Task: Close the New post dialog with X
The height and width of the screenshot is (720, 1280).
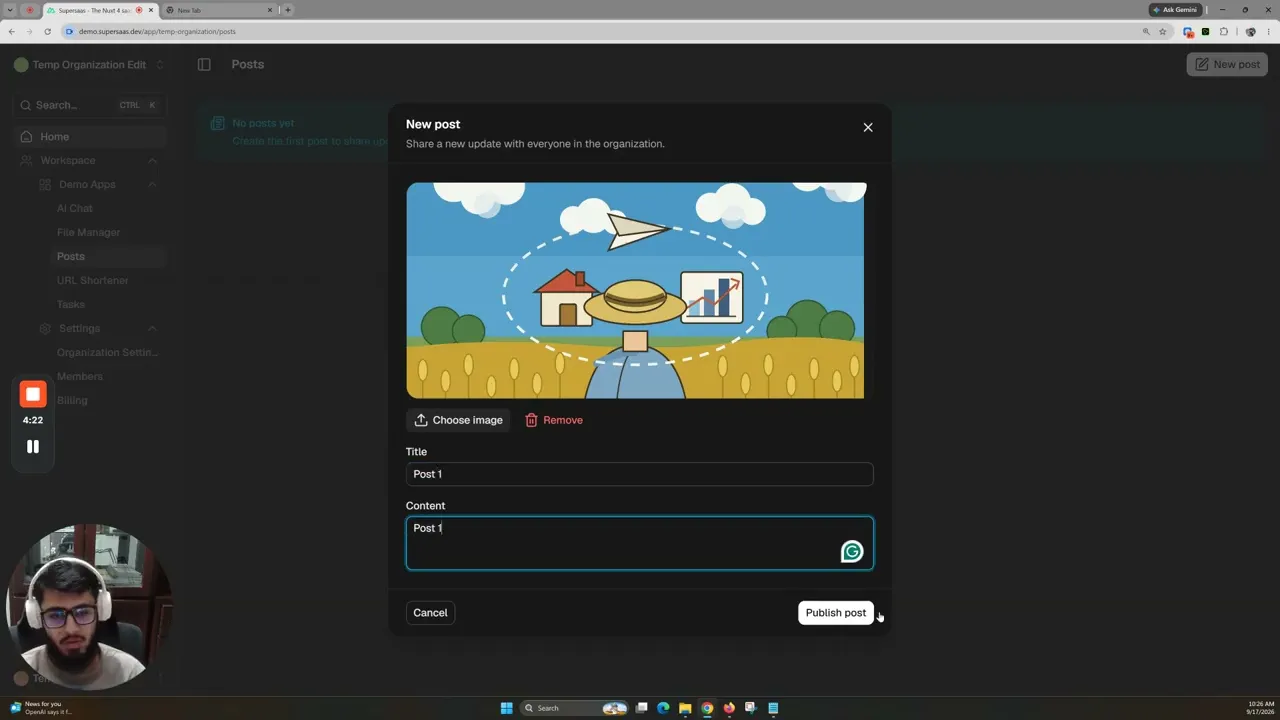Action: click(x=868, y=127)
